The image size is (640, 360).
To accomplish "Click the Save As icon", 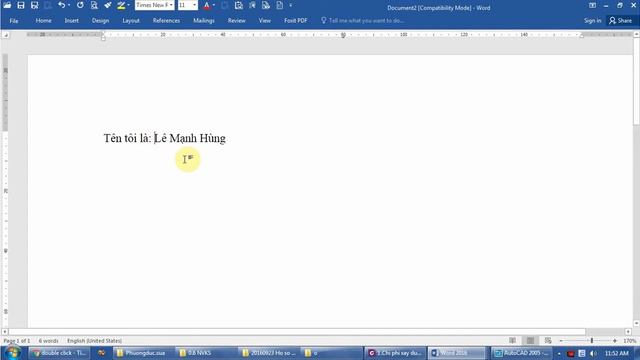I will point(34,5).
